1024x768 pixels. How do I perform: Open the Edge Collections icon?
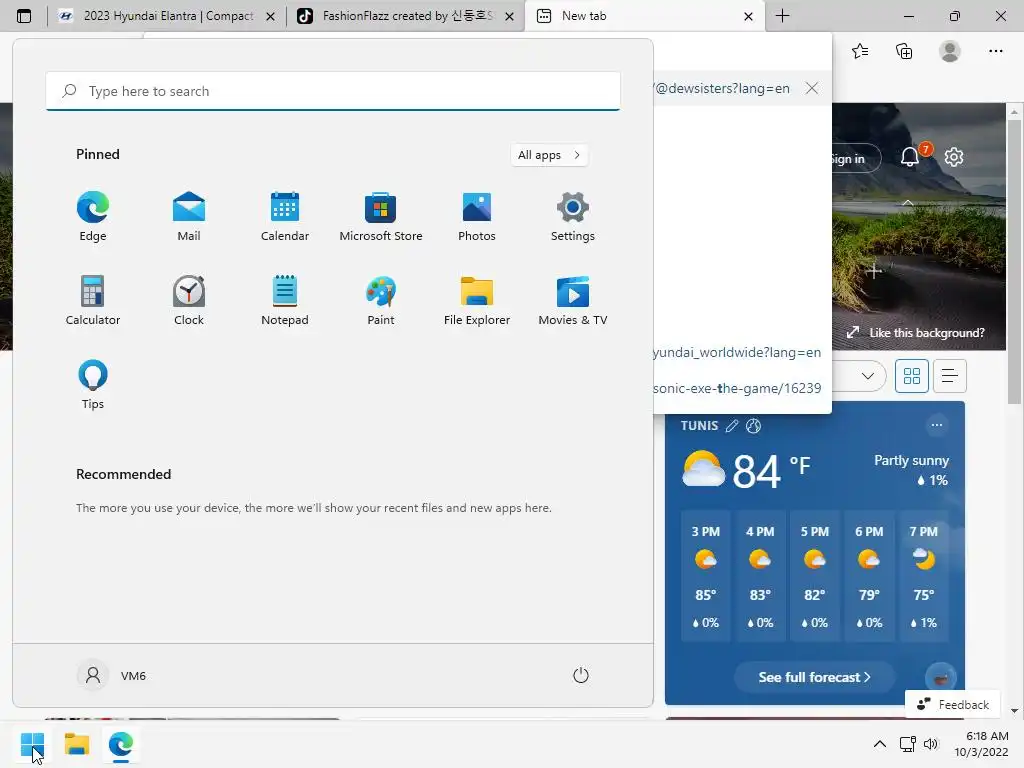(904, 51)
